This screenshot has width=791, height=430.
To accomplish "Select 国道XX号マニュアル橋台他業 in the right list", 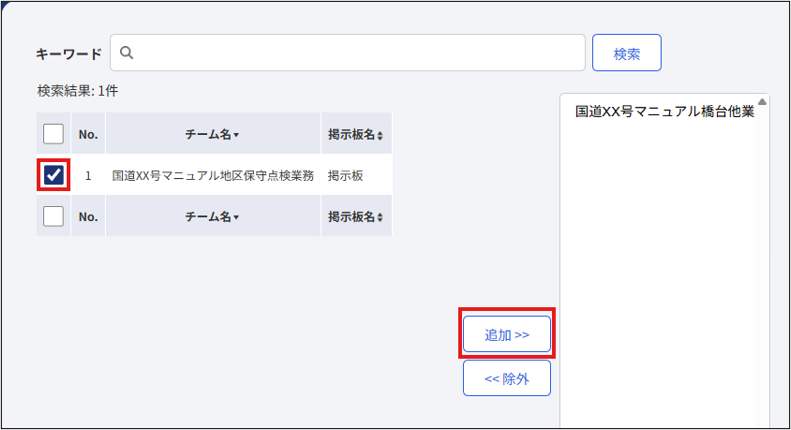I will pos(664,112).
